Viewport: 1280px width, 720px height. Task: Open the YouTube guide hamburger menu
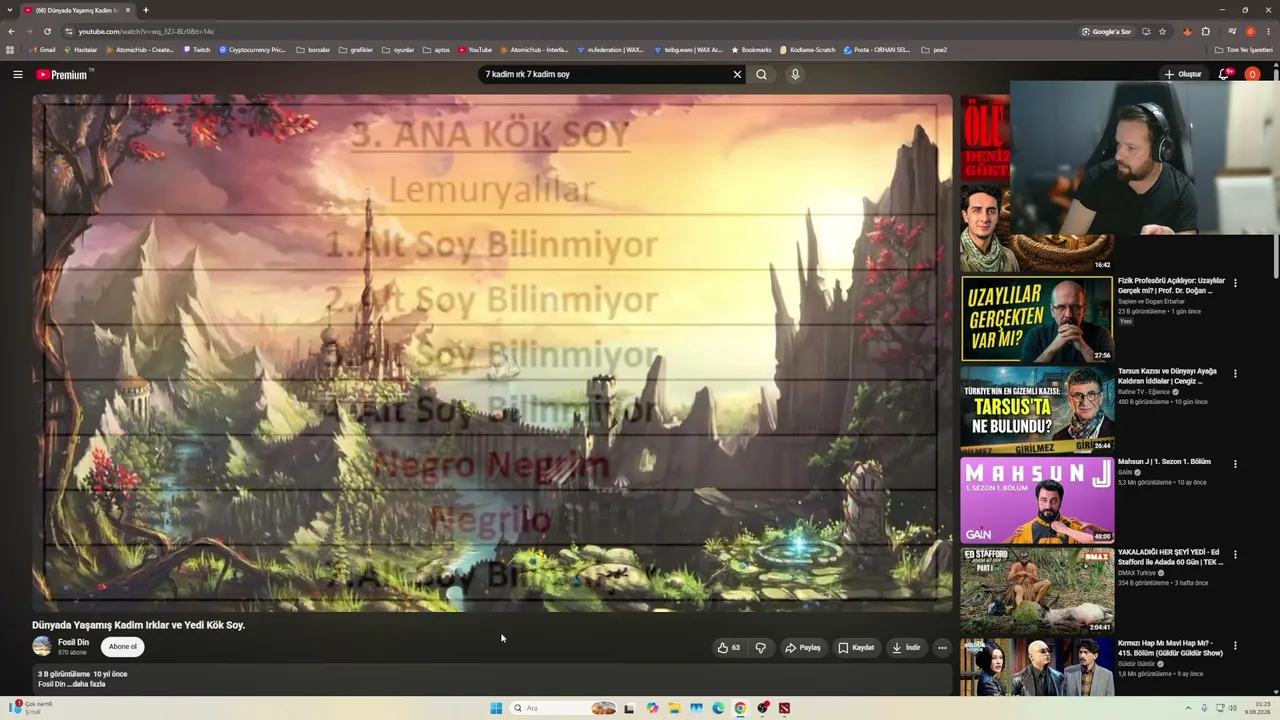[x=17, y=74]
